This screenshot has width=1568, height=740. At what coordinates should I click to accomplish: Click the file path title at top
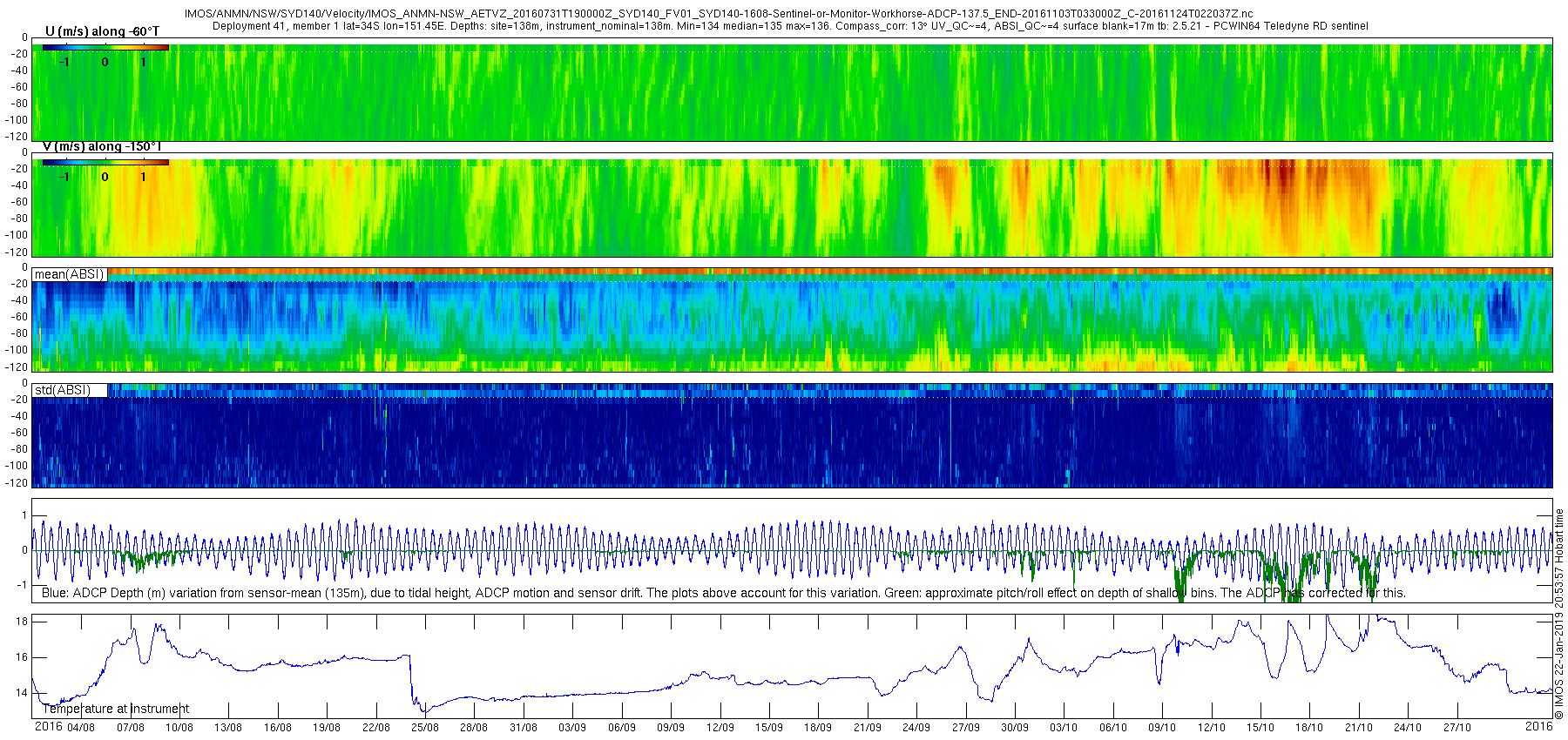(719, 14)
